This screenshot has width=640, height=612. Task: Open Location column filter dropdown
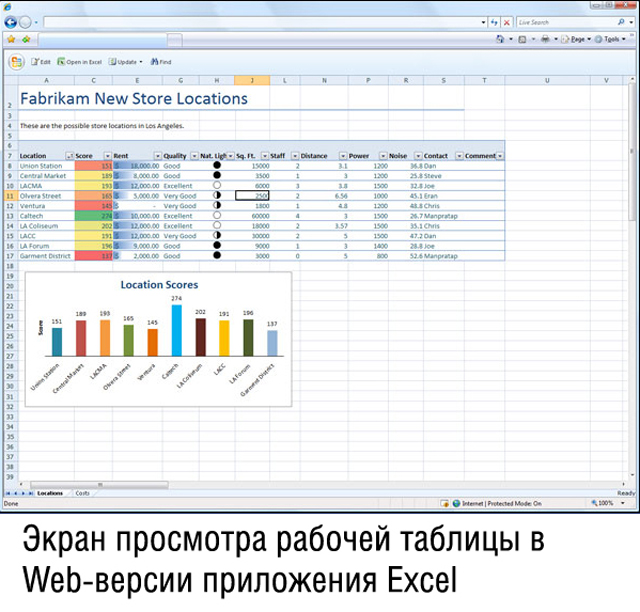(70, 156)
